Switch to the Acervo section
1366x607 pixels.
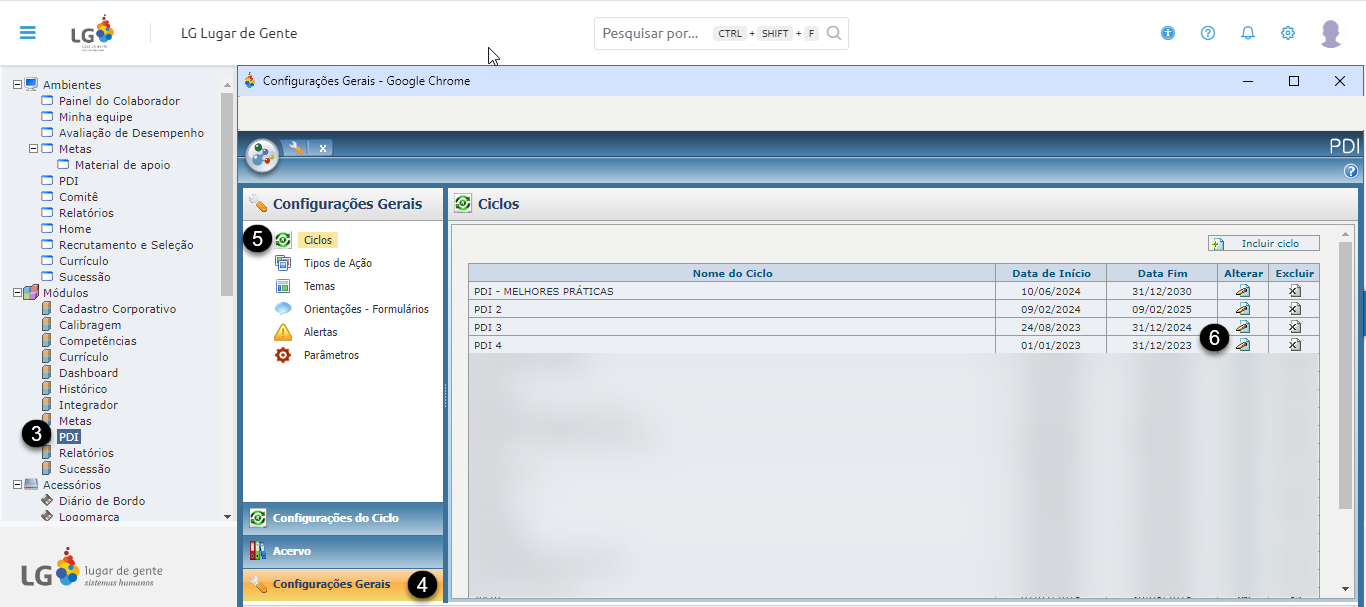[x=291, y=551]
